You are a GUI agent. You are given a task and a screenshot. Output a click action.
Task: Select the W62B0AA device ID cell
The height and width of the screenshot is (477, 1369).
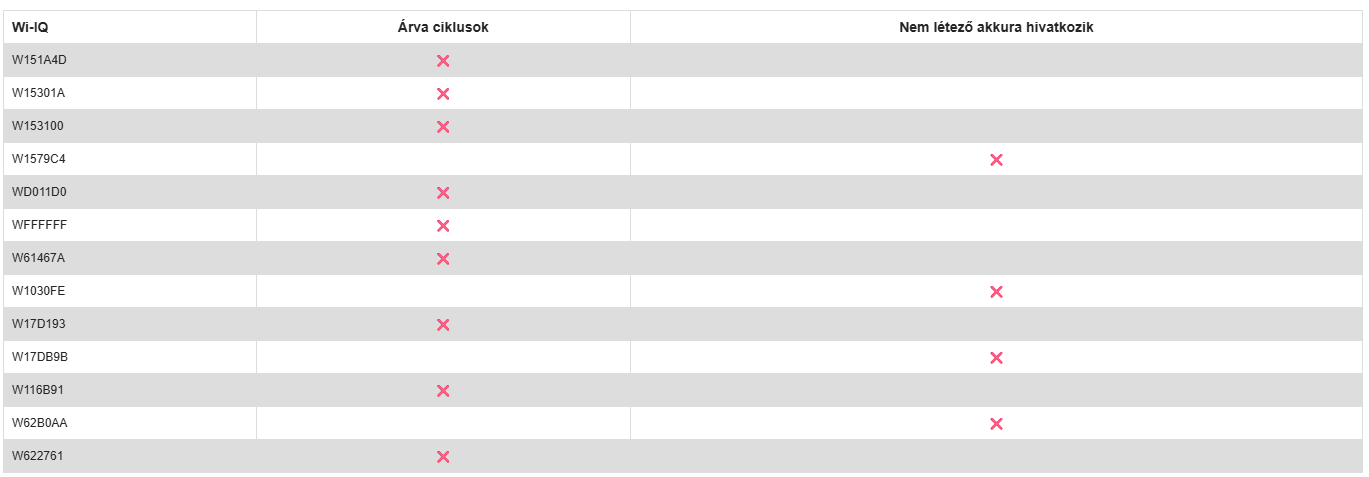40,423
